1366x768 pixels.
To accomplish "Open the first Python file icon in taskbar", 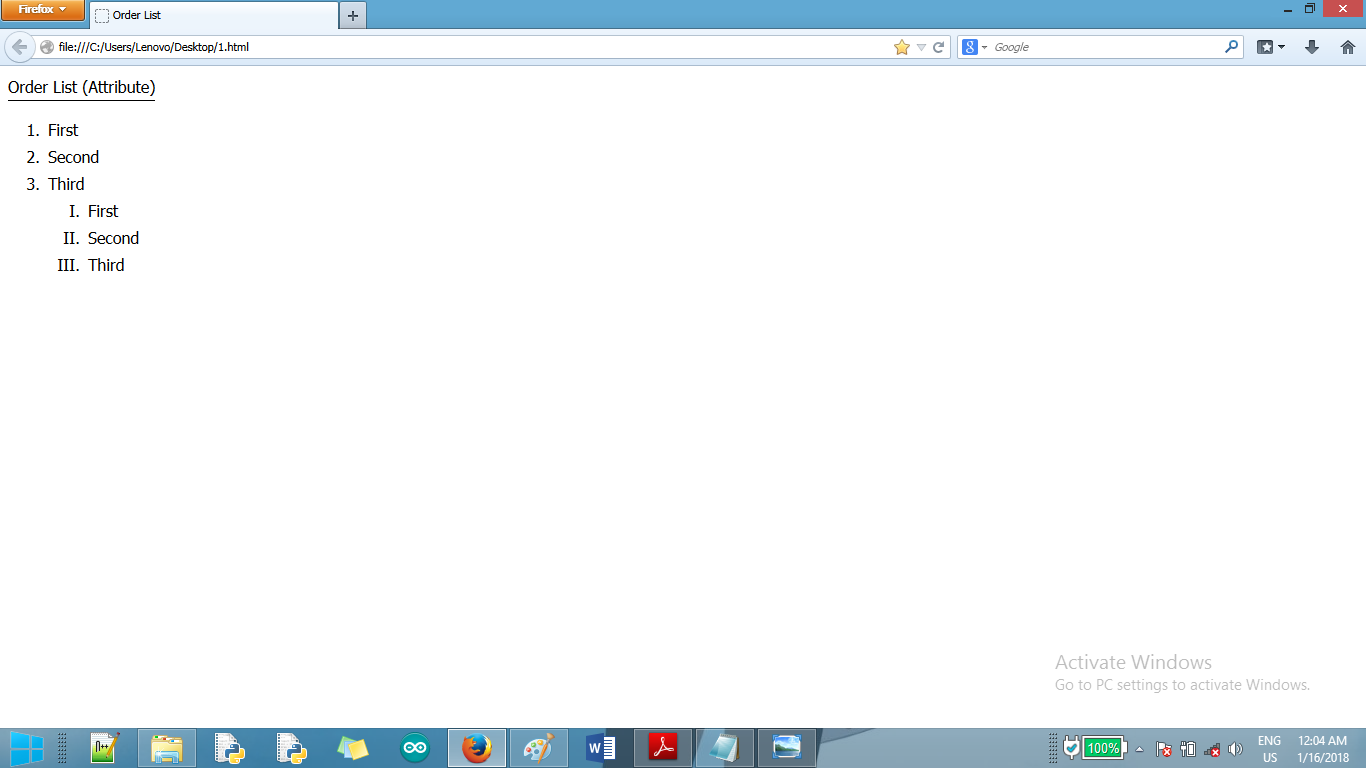I will point(230,748).
